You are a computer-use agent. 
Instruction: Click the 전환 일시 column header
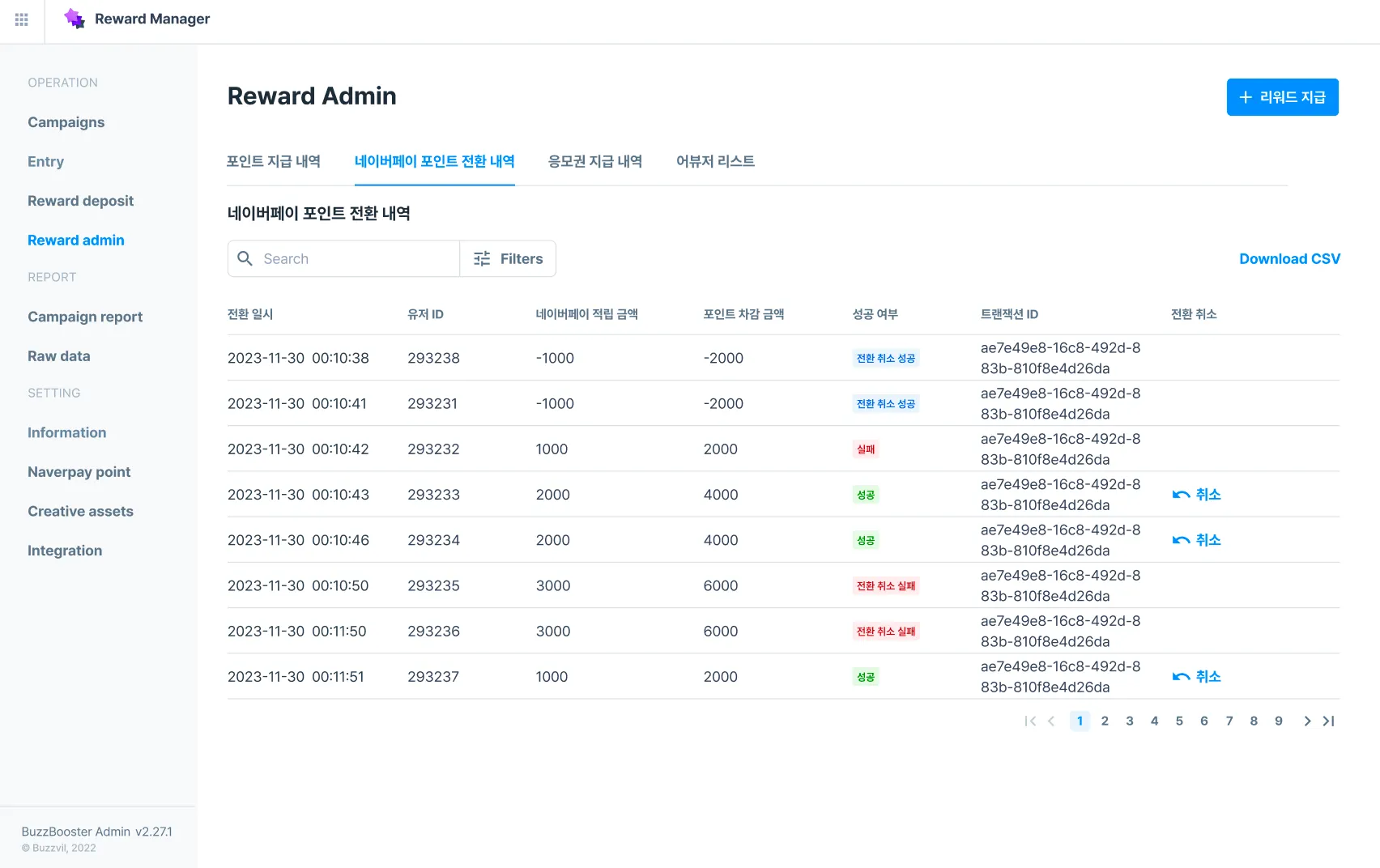[250, 314]
